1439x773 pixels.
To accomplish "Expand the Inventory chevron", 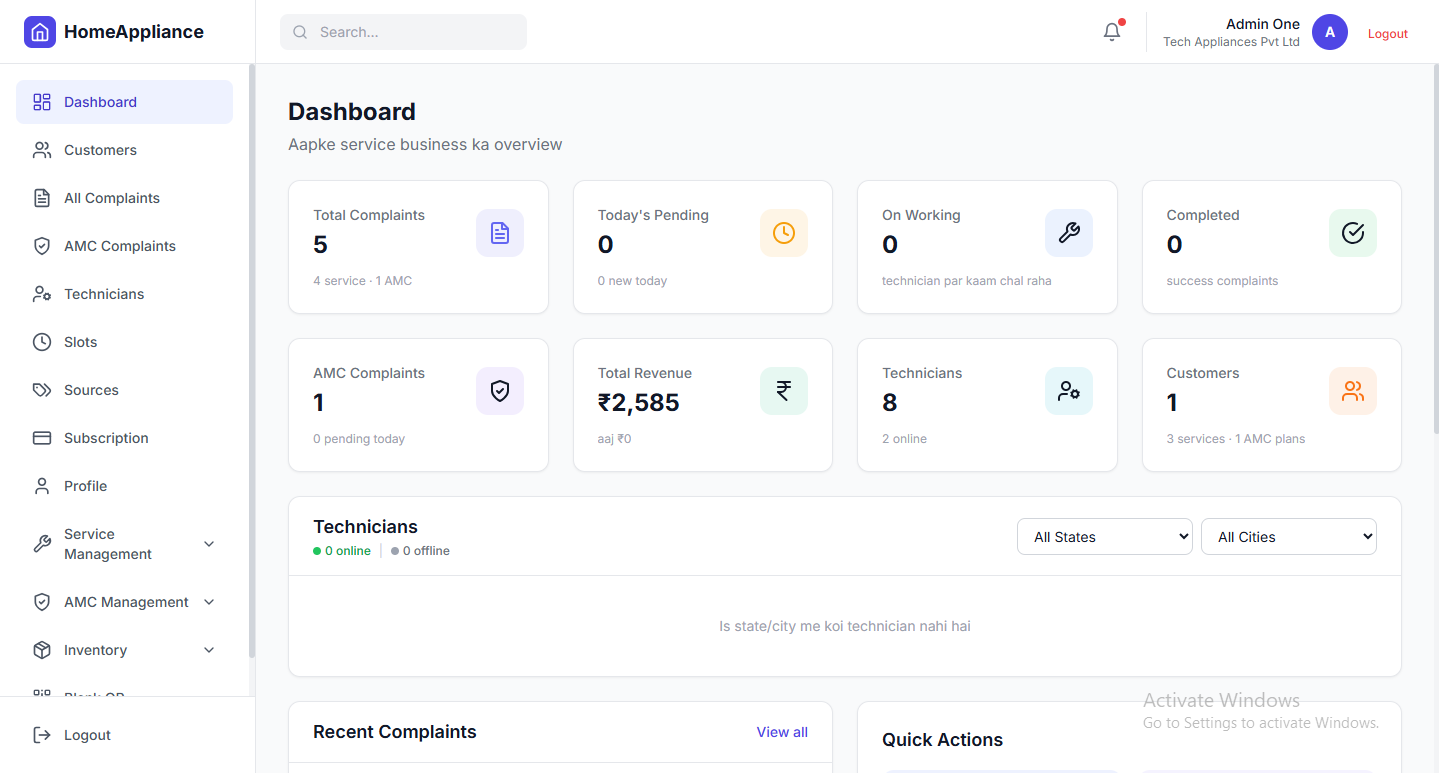I will [x=209, y=650].
